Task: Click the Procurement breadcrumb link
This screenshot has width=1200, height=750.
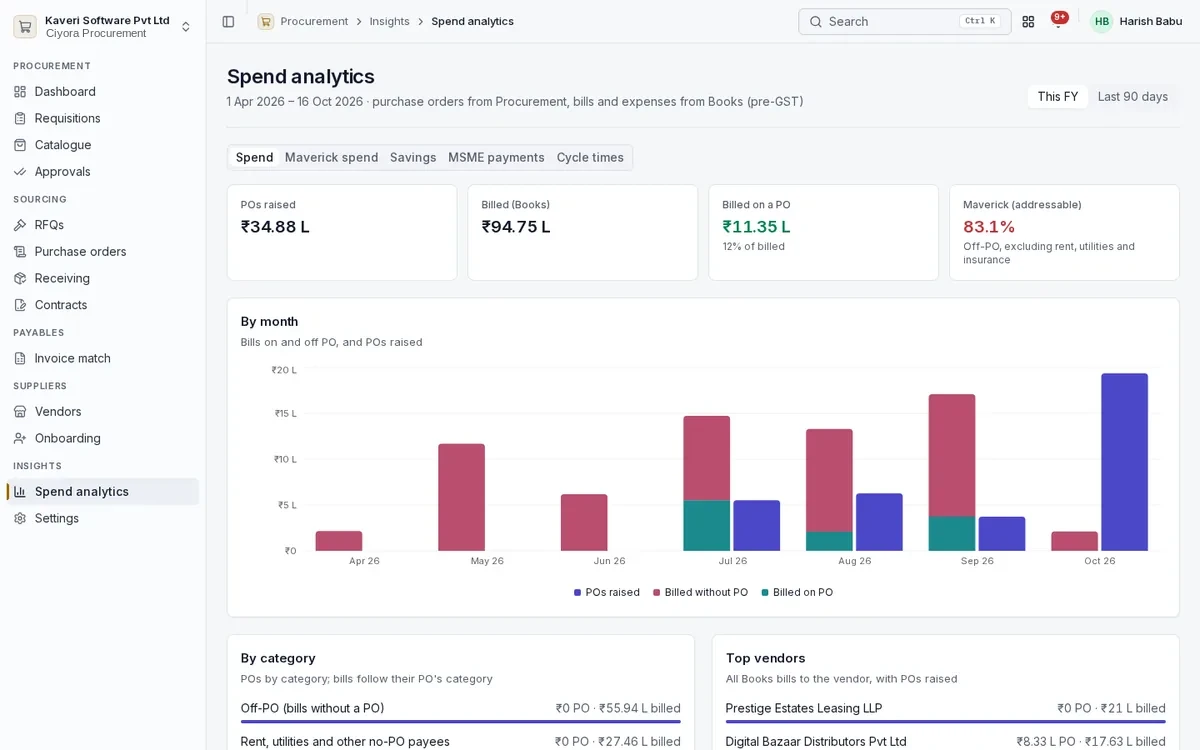Action: pos(314,21)
